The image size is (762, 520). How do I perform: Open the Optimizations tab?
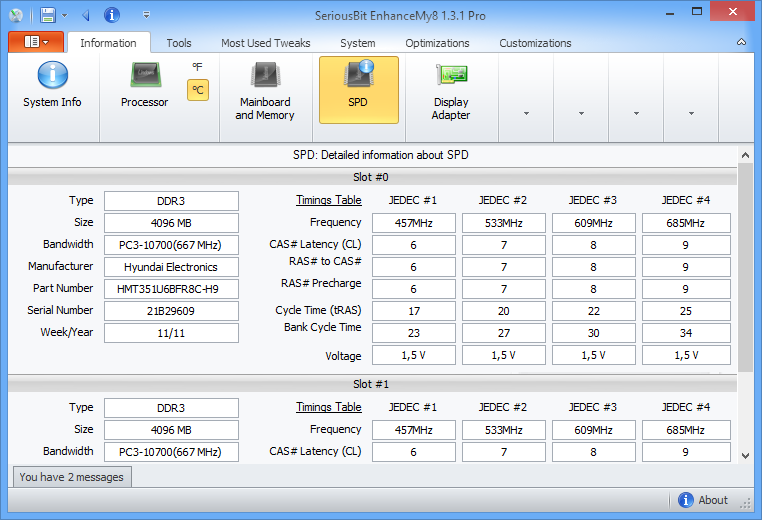tap(437, 43)
